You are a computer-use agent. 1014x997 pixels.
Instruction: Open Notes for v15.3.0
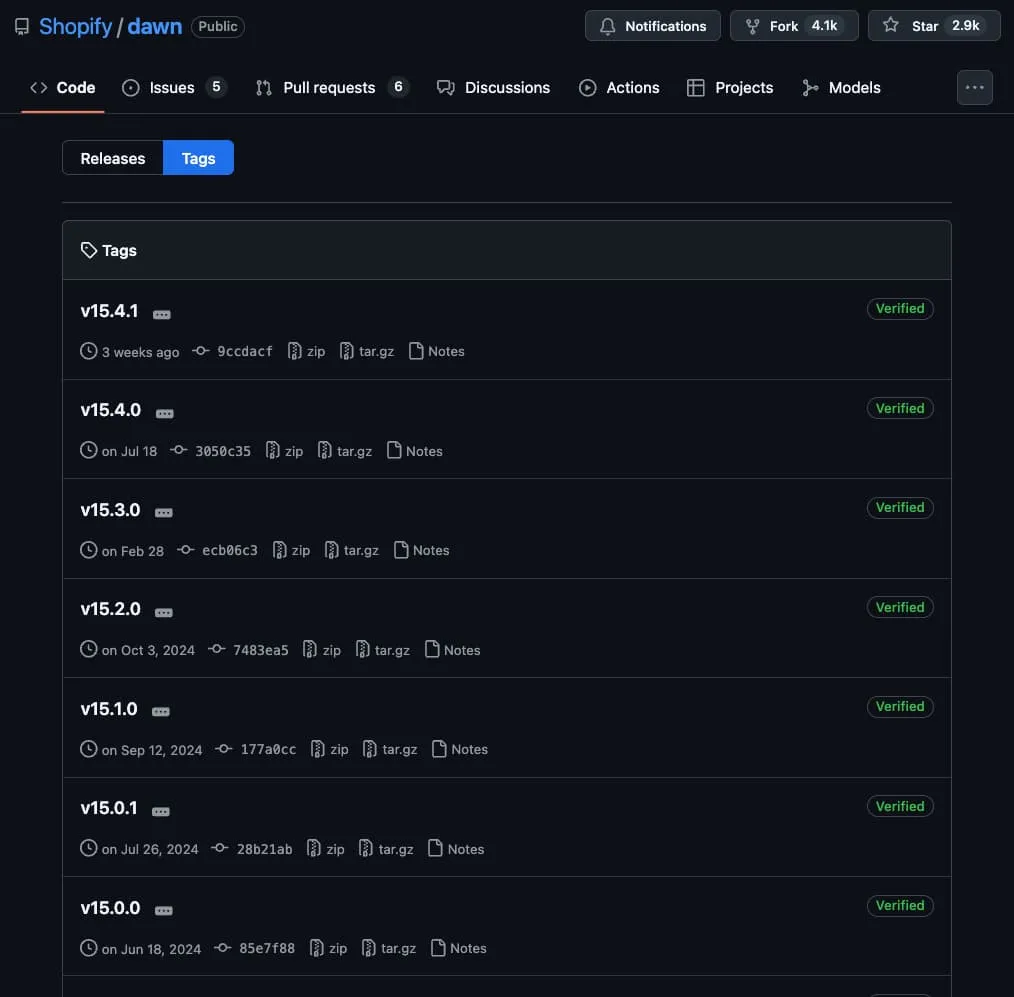pos(421,550)
